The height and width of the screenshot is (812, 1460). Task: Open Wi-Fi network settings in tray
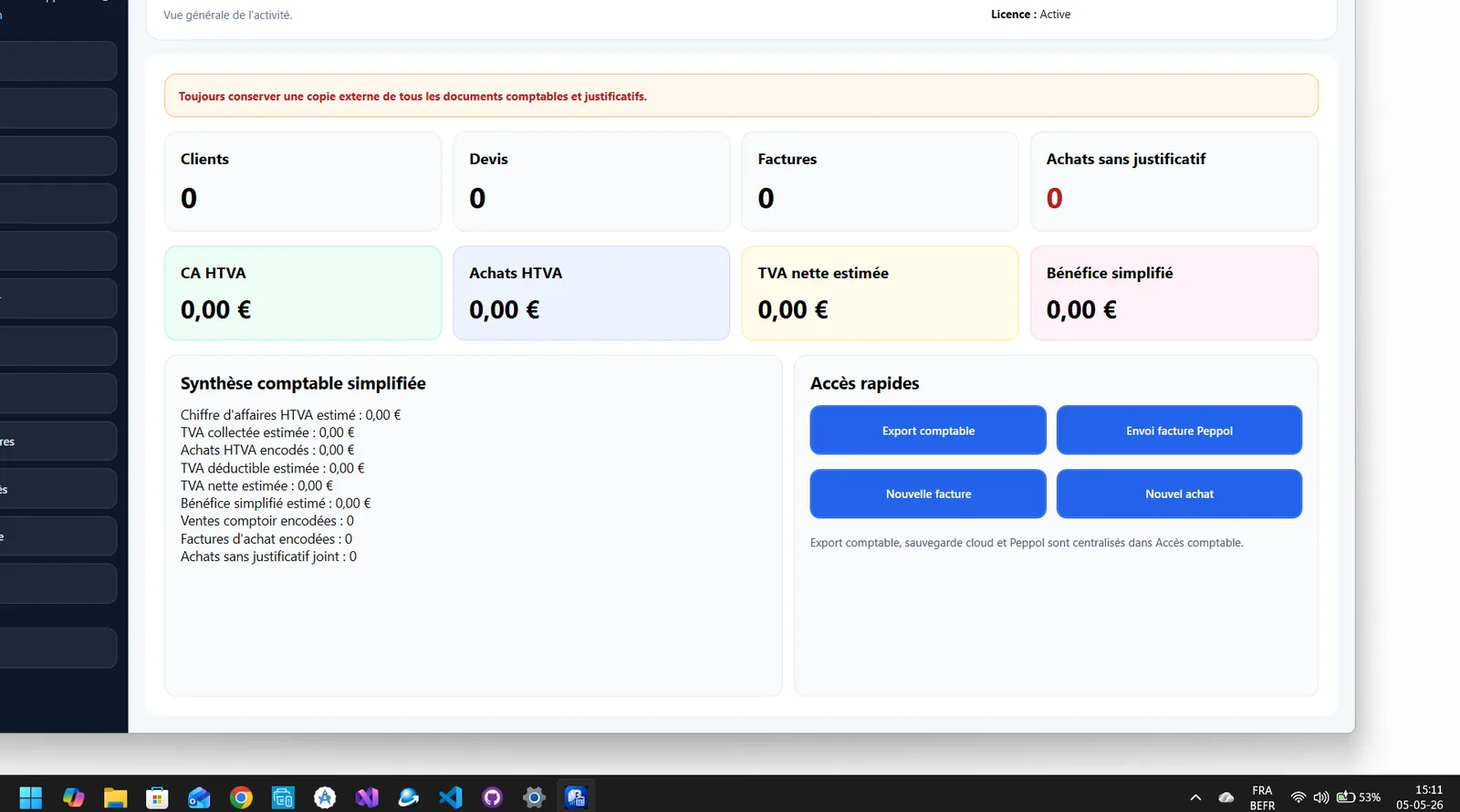(1298, 797)
